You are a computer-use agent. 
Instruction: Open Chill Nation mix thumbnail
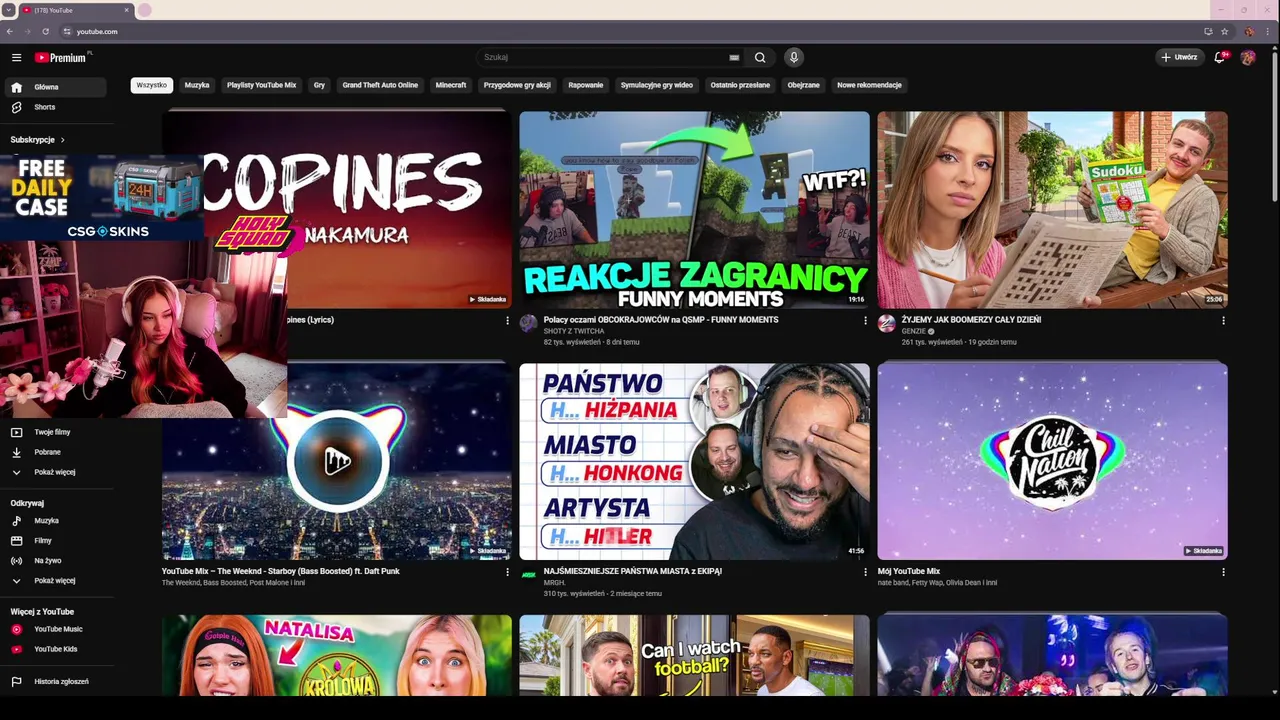1052,461
